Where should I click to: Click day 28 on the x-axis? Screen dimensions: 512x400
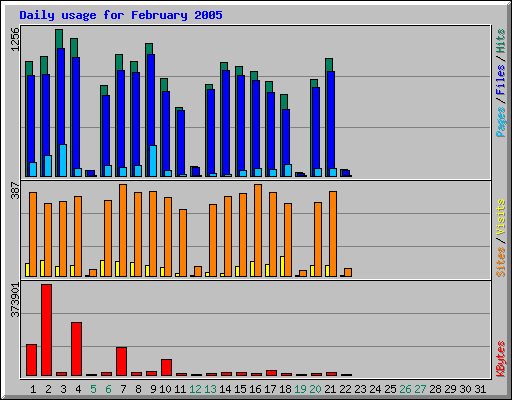click(x=435, y=389)
